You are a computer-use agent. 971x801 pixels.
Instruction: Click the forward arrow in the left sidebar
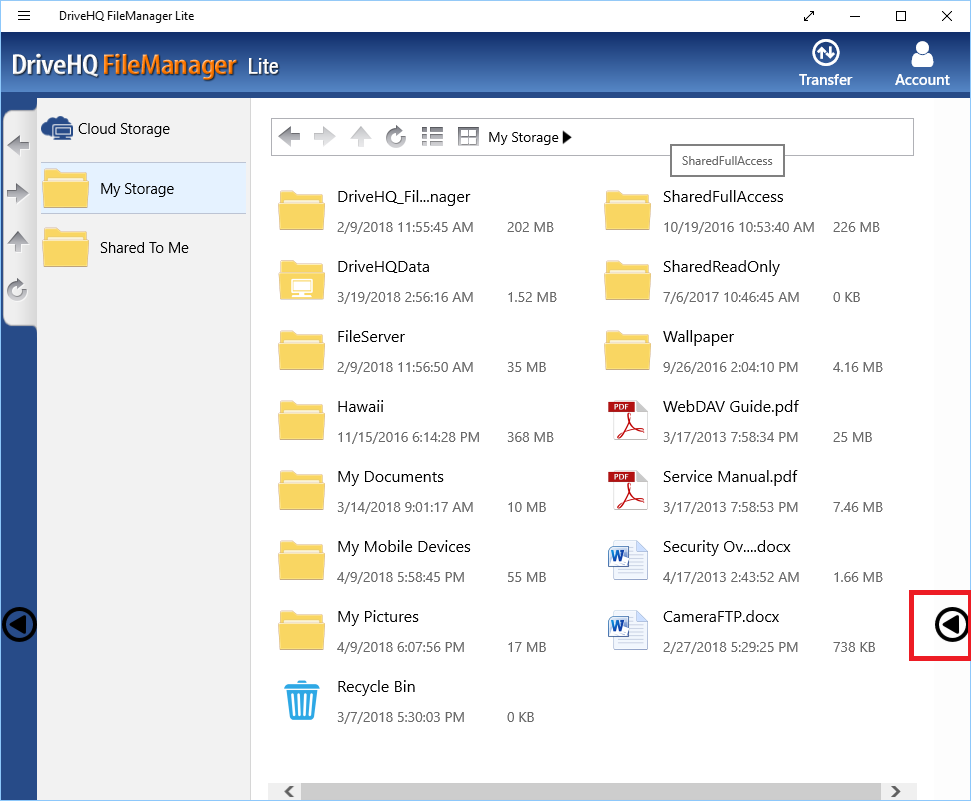[x=18, y=194]
